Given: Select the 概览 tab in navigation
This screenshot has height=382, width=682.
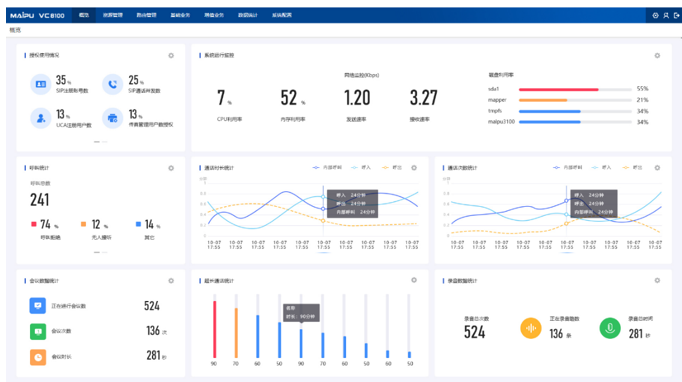Looking at the screenshot, I should (84, 15).
